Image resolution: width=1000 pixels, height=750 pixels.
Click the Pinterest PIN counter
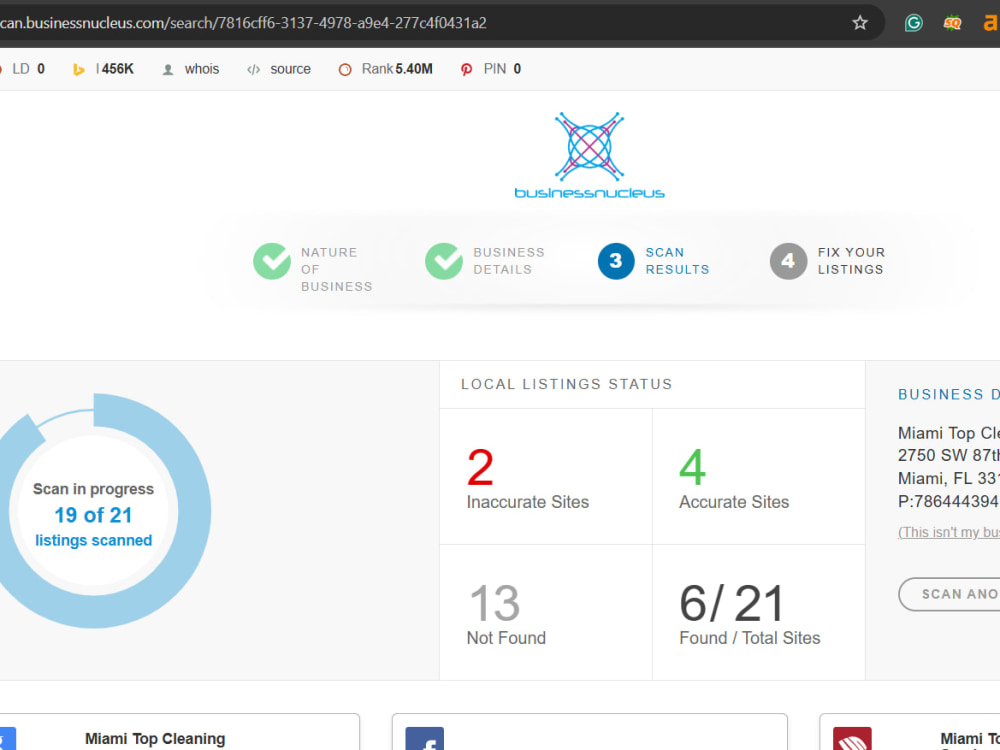pyautogui.click(x=490, y=69)
